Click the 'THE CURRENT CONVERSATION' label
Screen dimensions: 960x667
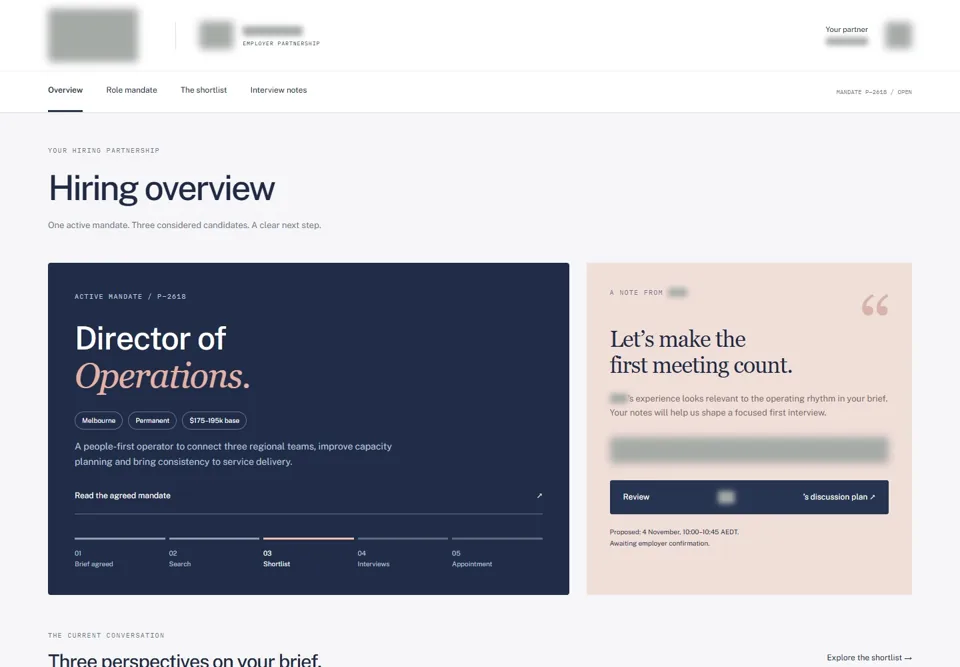pos(106,636)
